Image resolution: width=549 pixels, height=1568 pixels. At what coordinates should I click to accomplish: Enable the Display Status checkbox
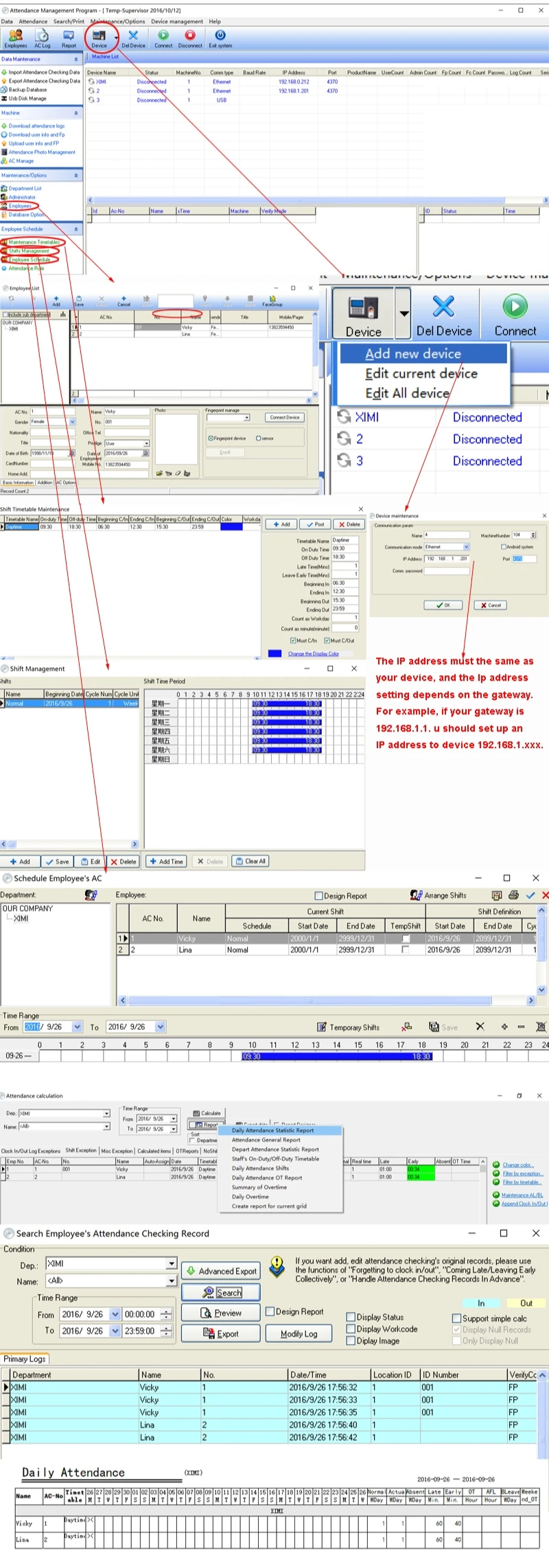pos(351,1317)
